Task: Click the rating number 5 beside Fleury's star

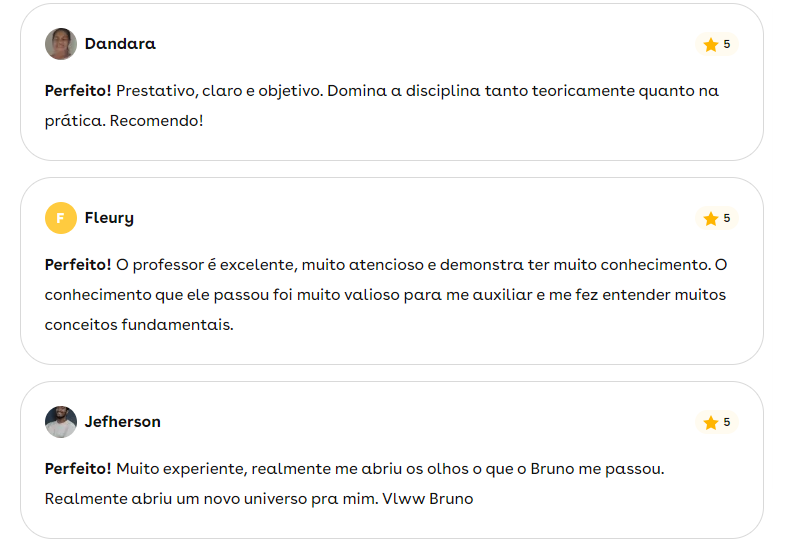Action: [727, 219]
